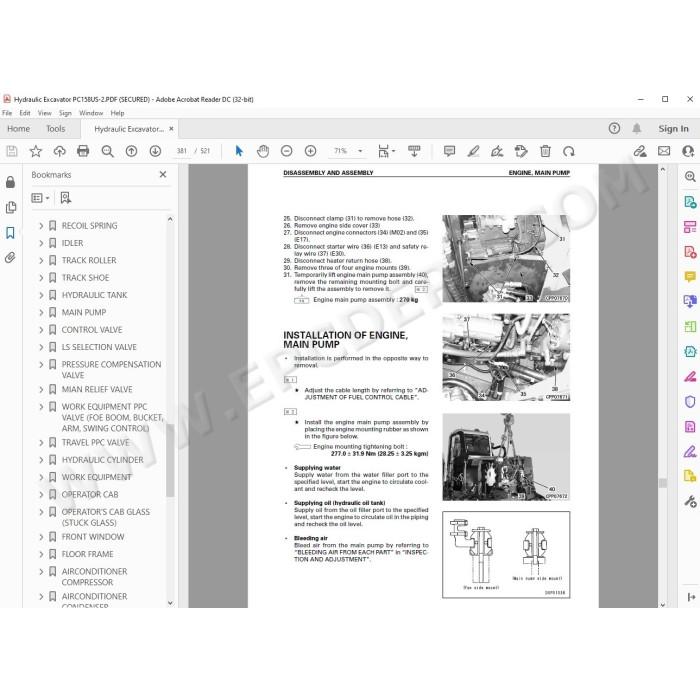
Task: Open the More Tools wrench icon
Action: tap(690, 502)
